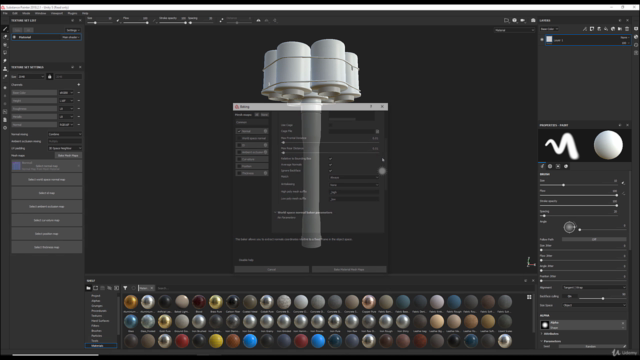Select the Paint brush tool
The image size is (640, 360).
tap(5, 29)
